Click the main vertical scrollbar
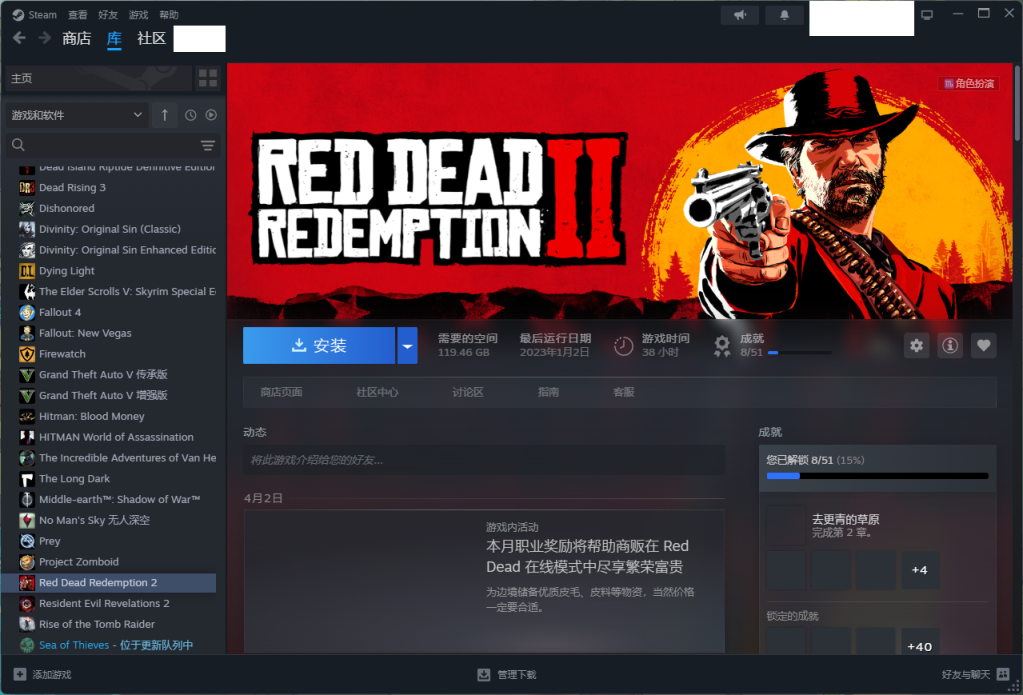Screen dimensions: 1023x695 point(1017,102)
